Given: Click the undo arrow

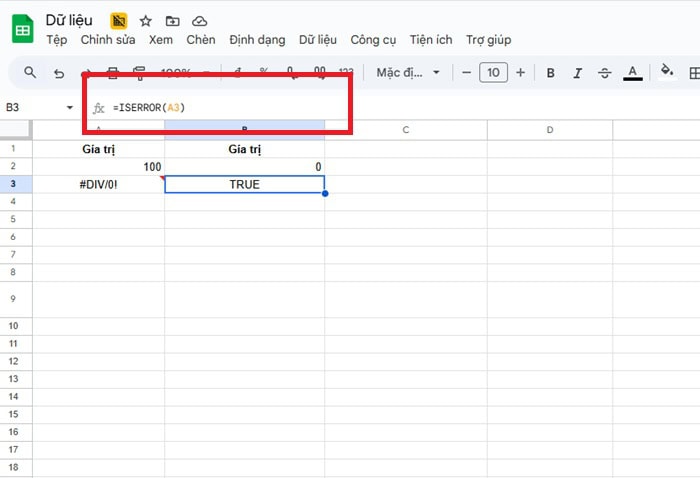Looking at the screenshot, I should tap(59, 73).
